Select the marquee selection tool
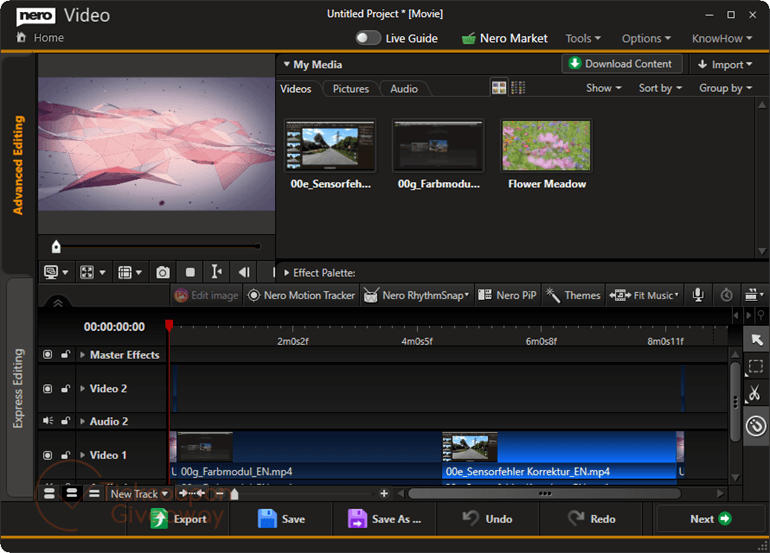770x553 pixels. point(756,366)
